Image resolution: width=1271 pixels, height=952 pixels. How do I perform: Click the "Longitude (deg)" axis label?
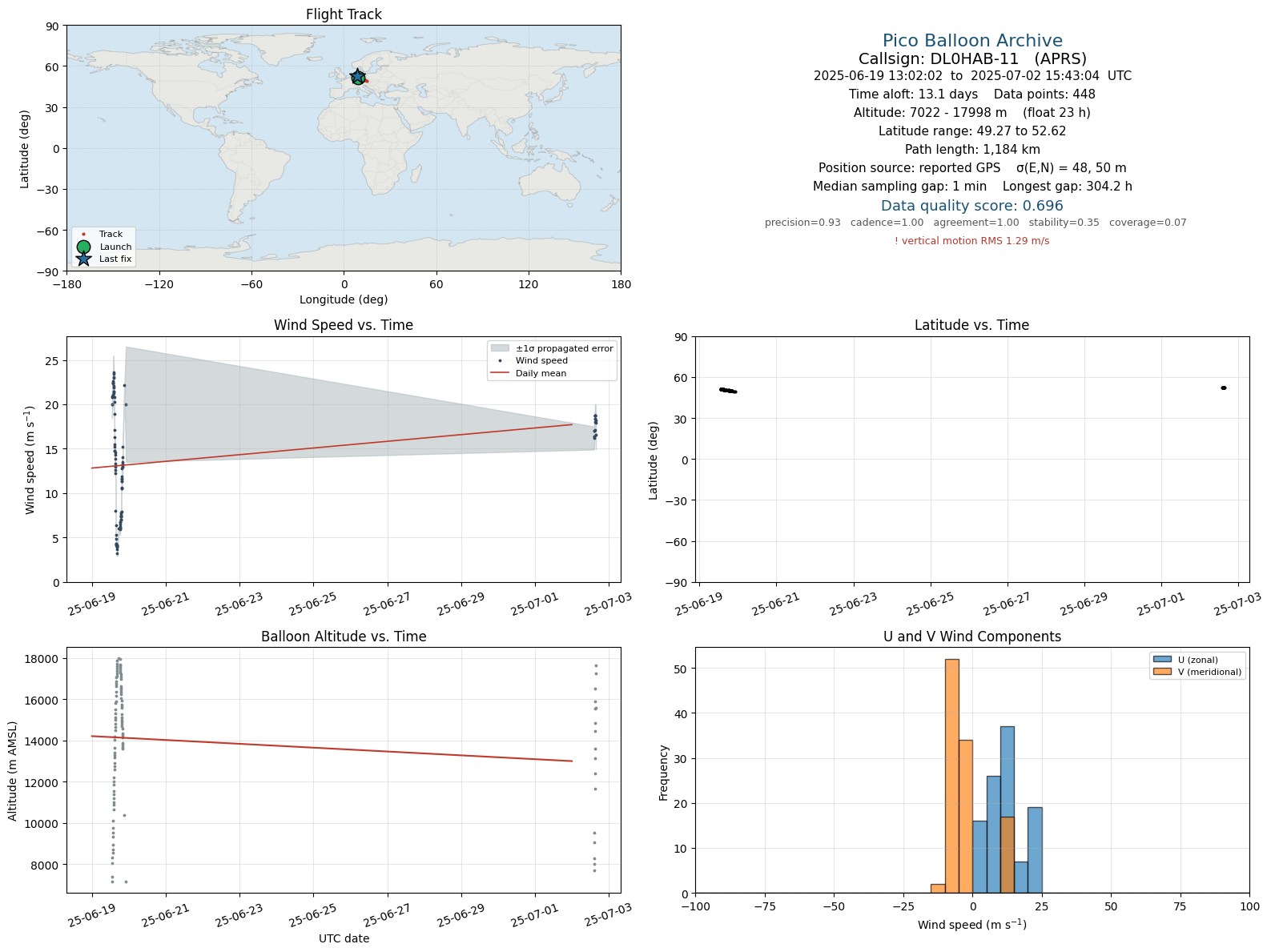click(344, 299)
